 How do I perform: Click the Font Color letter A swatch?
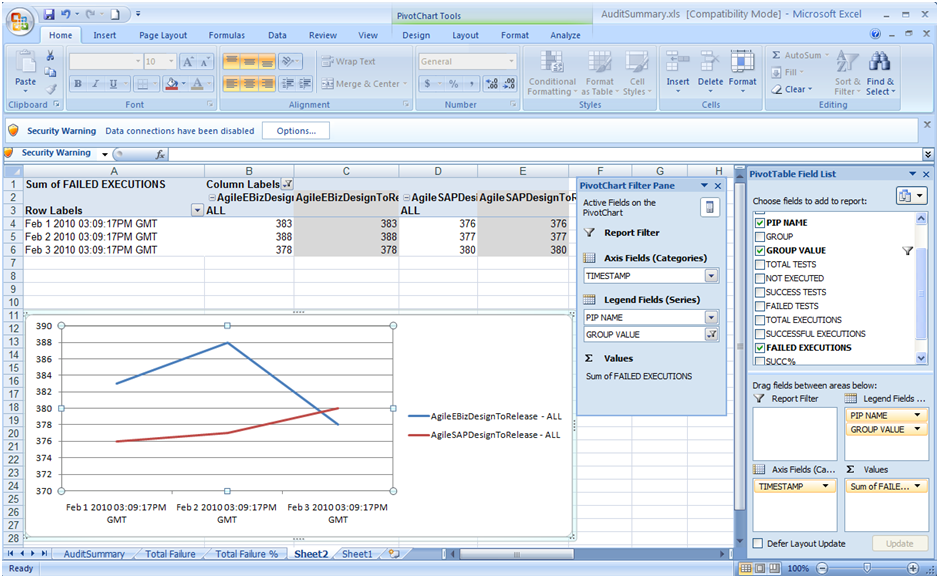pos(197,84)
